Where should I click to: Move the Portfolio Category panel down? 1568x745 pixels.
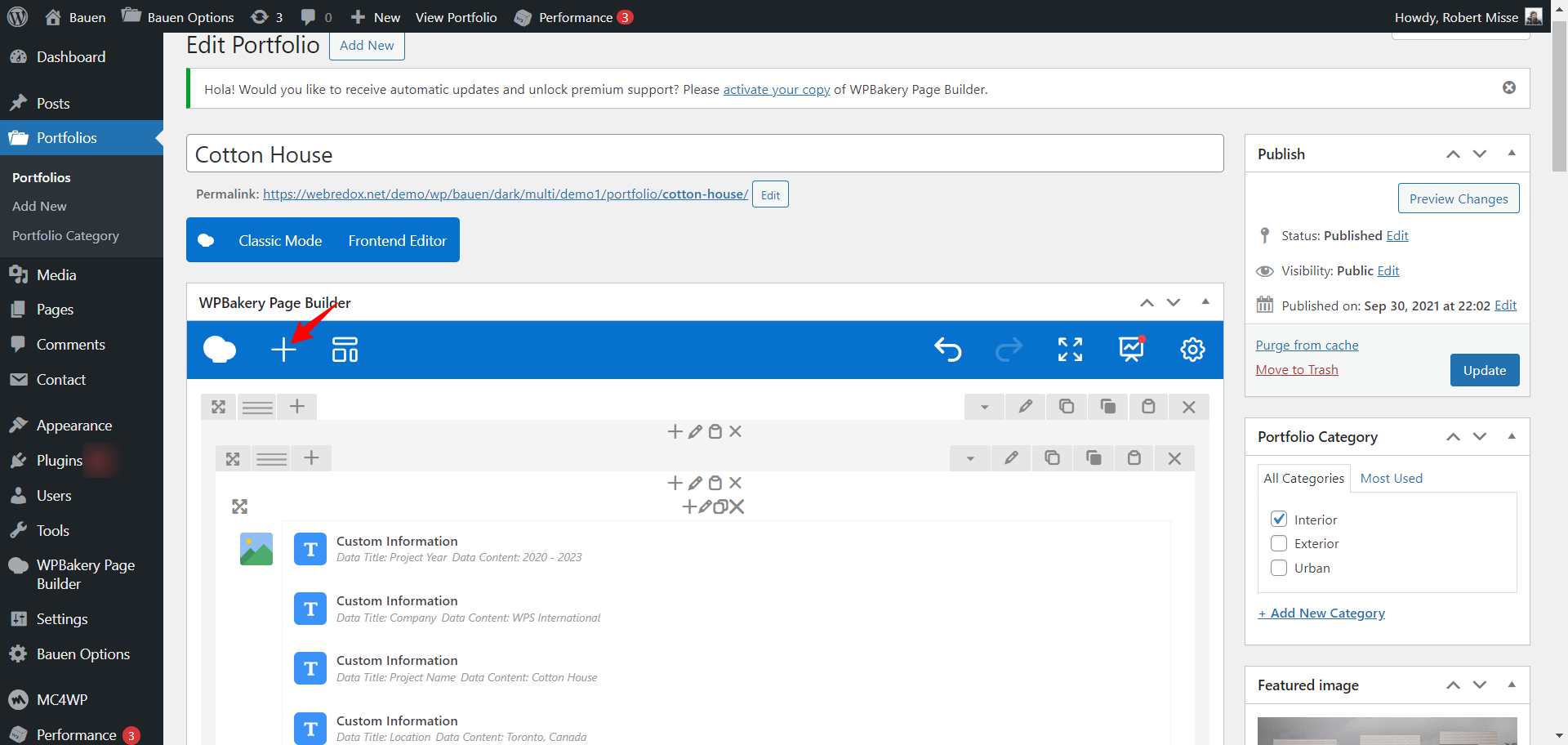(1480, 436)
